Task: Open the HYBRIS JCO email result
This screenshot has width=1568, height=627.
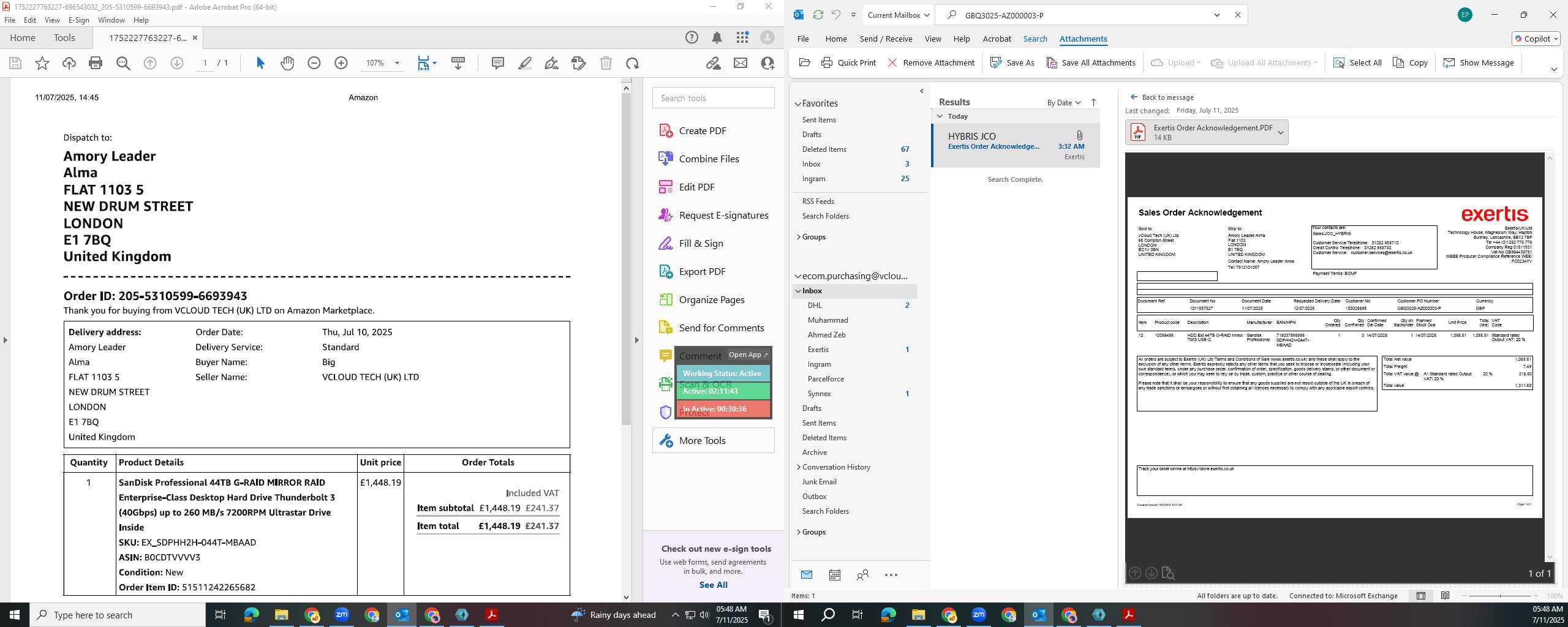Action: tap(1016, 146)
